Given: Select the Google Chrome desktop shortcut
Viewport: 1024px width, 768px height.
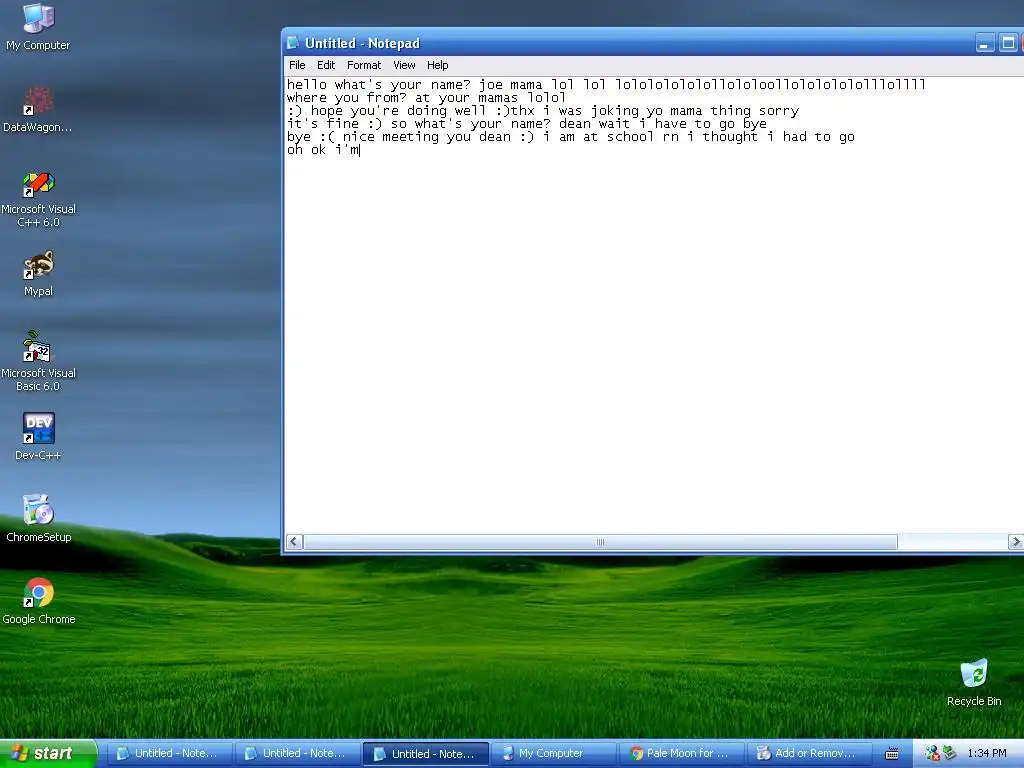Looking at the screenshot, I should pos(39,601).
